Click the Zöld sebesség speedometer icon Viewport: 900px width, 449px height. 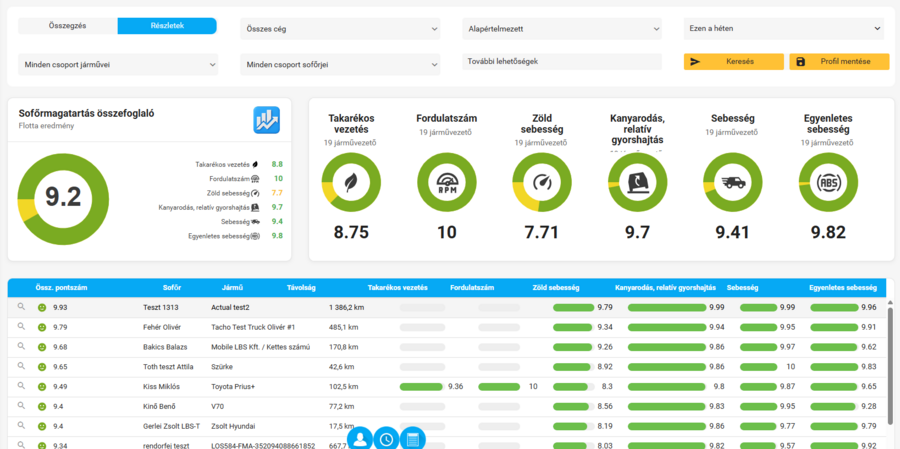coord(542,183)
